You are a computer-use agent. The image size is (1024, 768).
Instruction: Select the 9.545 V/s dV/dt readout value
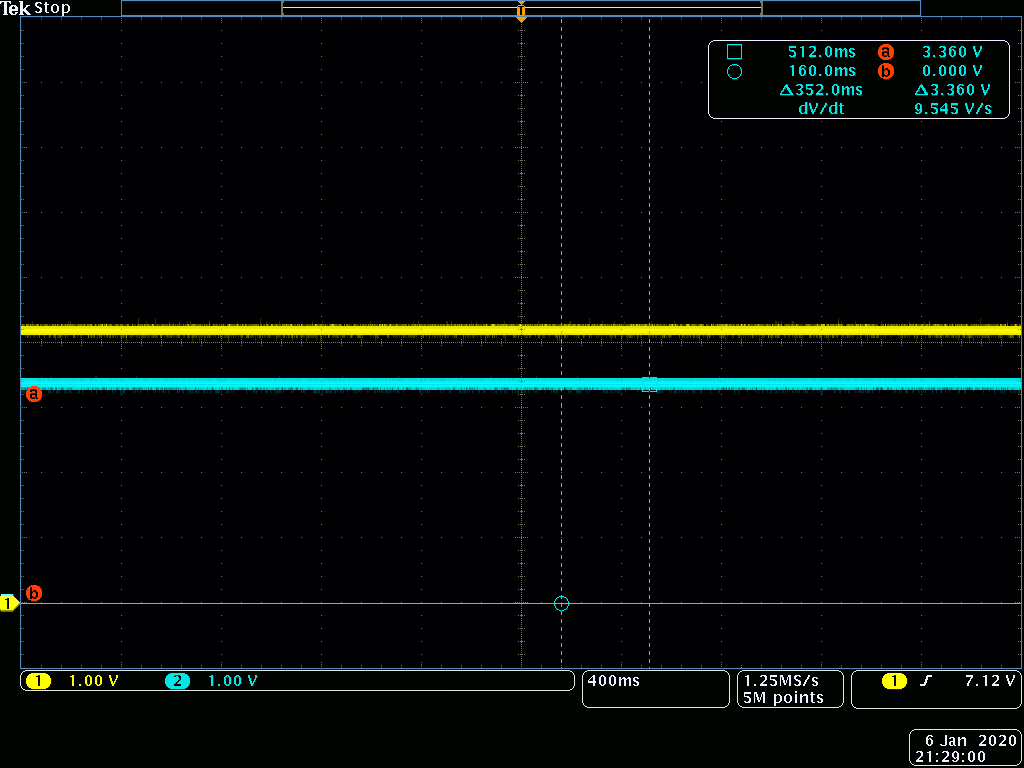pos(952,108)
